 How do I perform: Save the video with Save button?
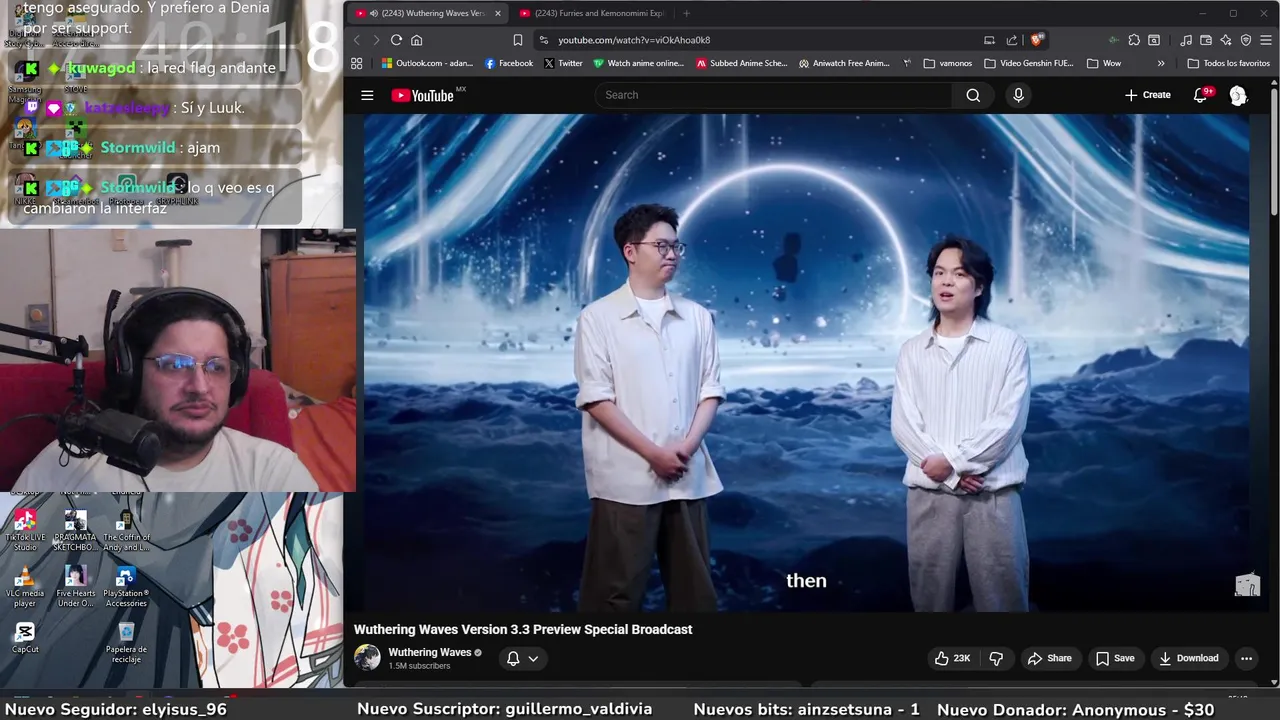(1114, 658)
